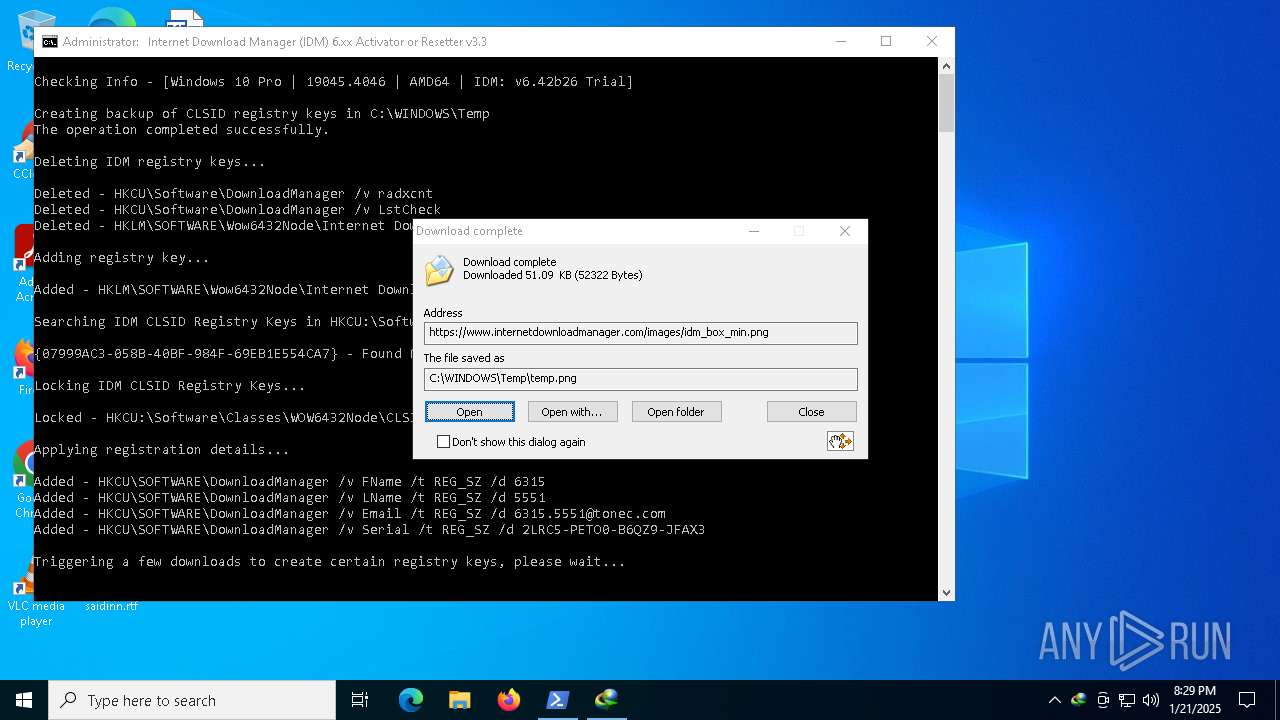Click the 'The file saved as' path field
Viewport: 1280px width, 720px height.
tap(640, 379)
